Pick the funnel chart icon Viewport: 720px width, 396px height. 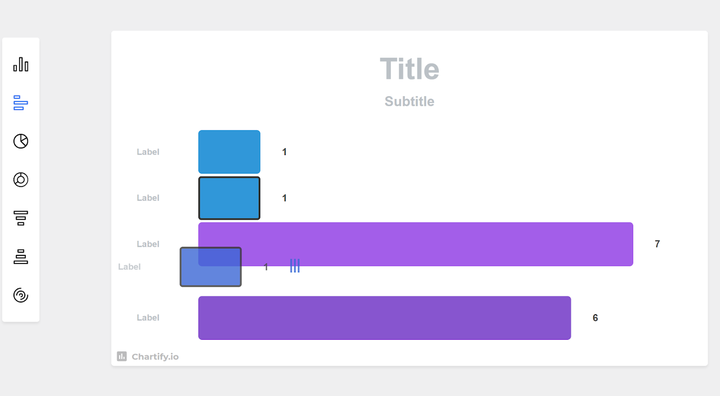[x=21, y=218]
